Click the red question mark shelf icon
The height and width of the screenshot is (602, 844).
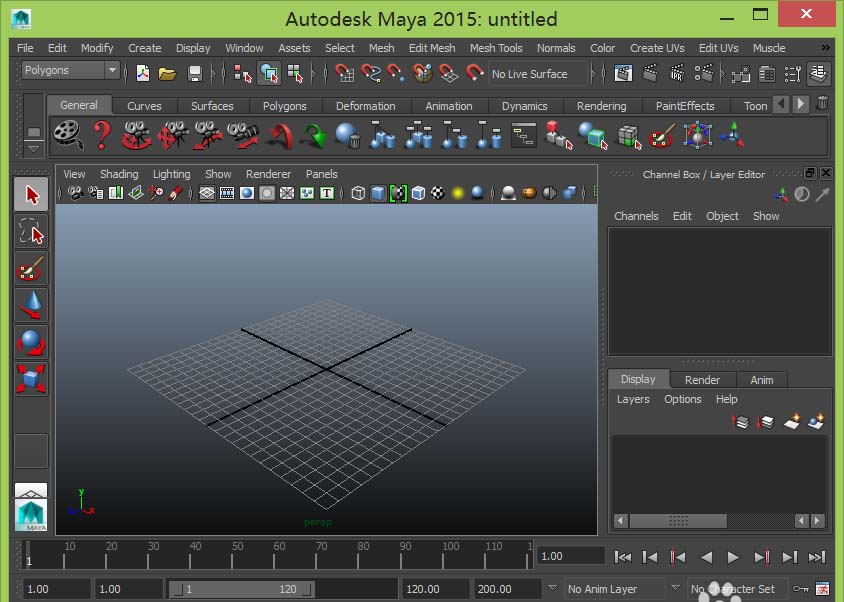click(x=102, y=134)
